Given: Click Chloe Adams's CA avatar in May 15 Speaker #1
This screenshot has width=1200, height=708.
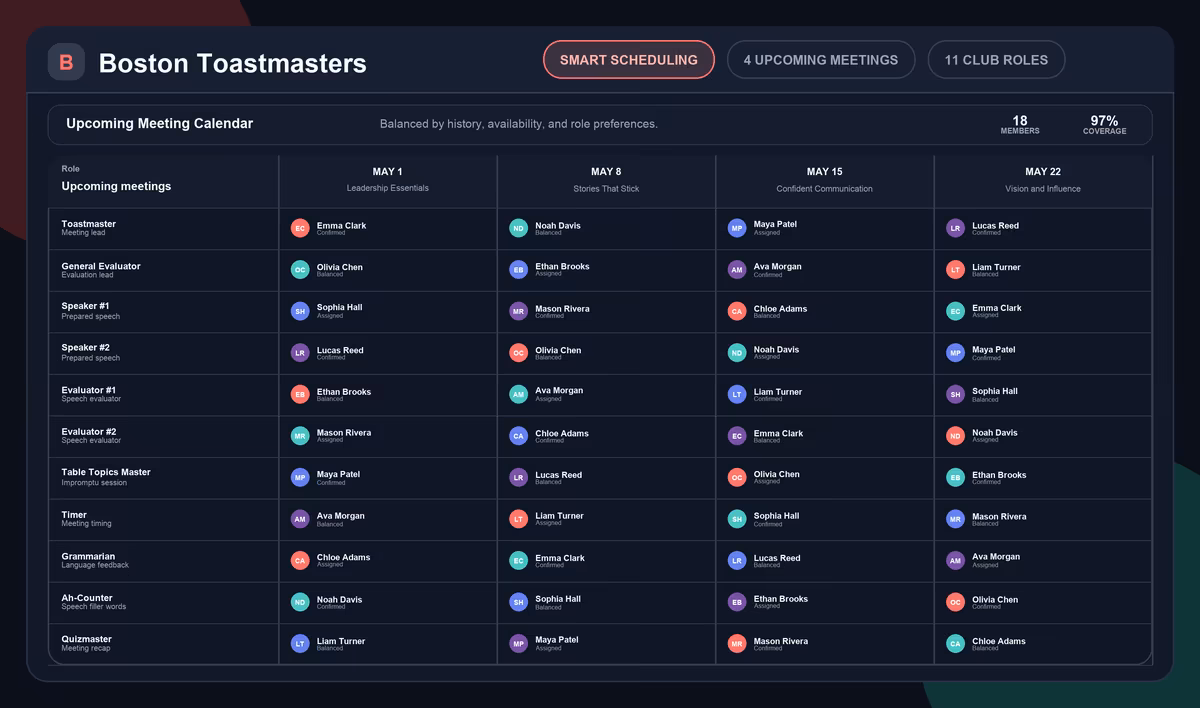Looking at the screenshot, I should [x=737, y=311].
